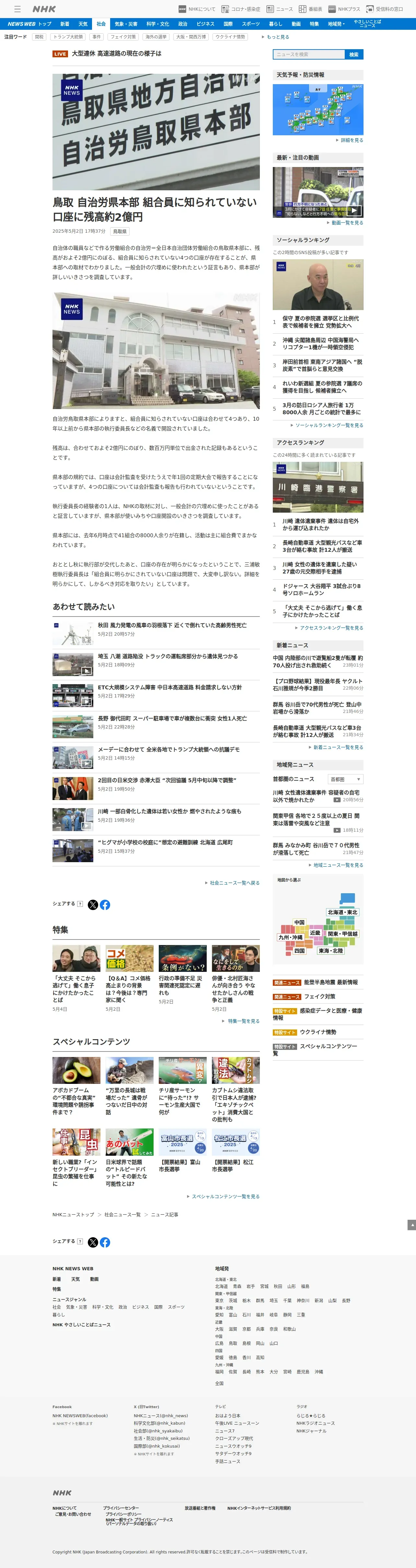Play the latest featured video thumbnail

point(318,192)
